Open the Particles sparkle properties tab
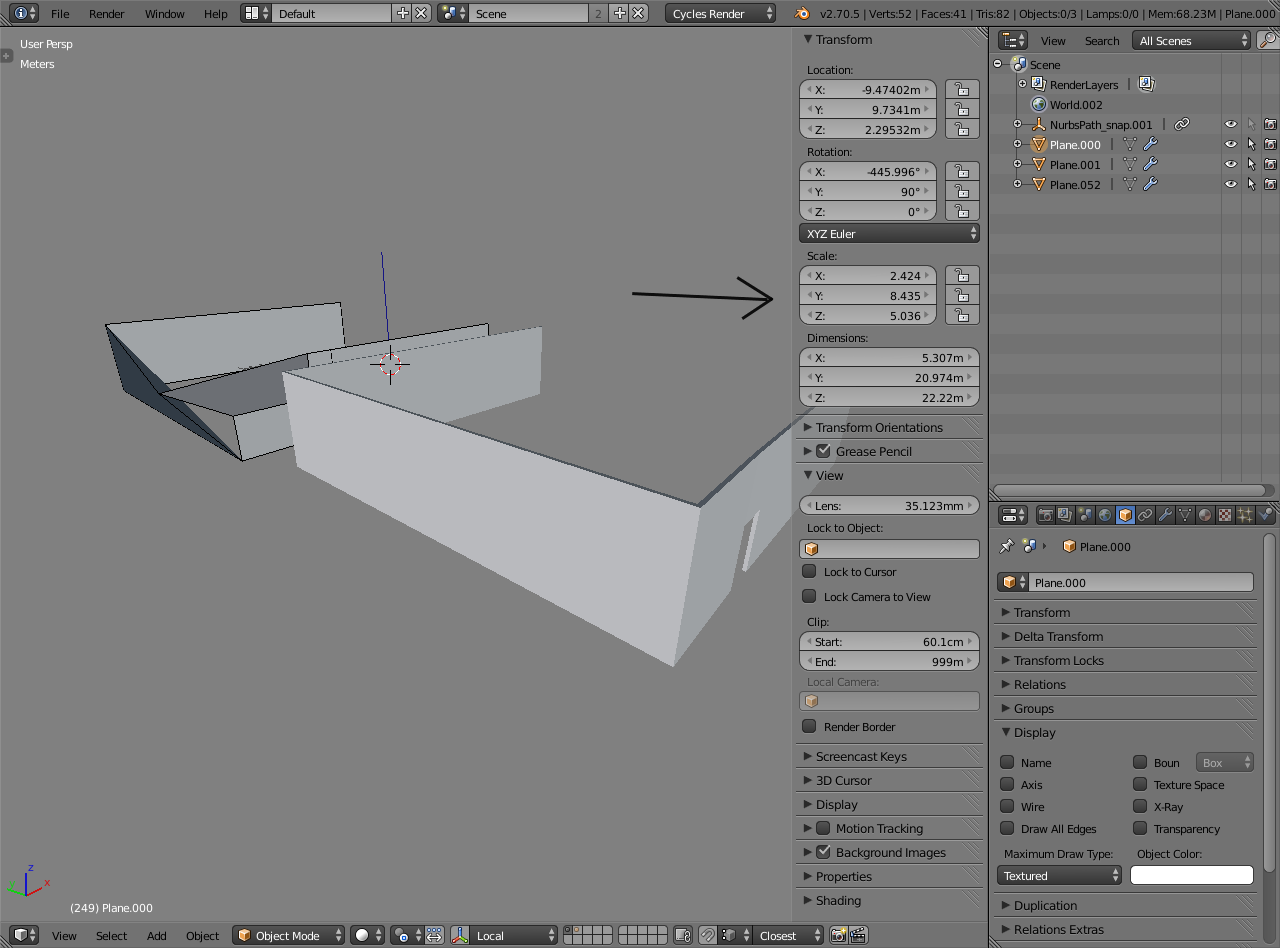 [x=1245, y=515]
